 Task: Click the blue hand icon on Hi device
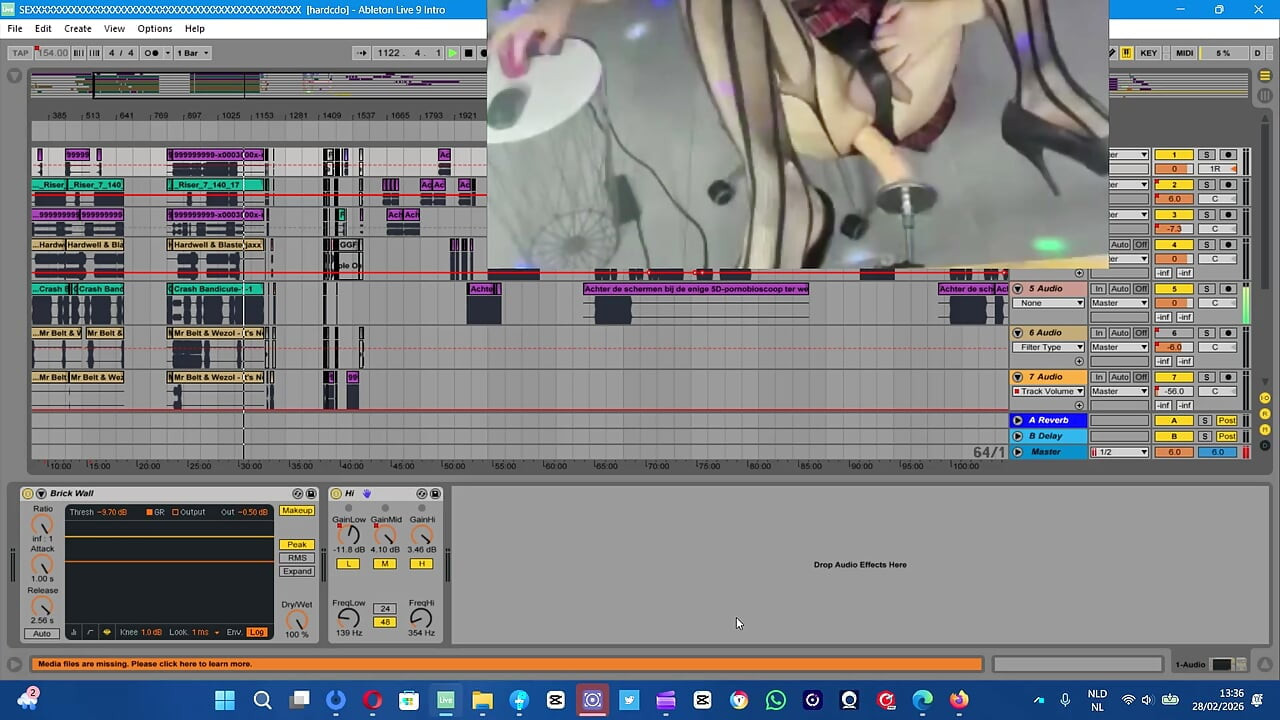[x=367, y=494]
